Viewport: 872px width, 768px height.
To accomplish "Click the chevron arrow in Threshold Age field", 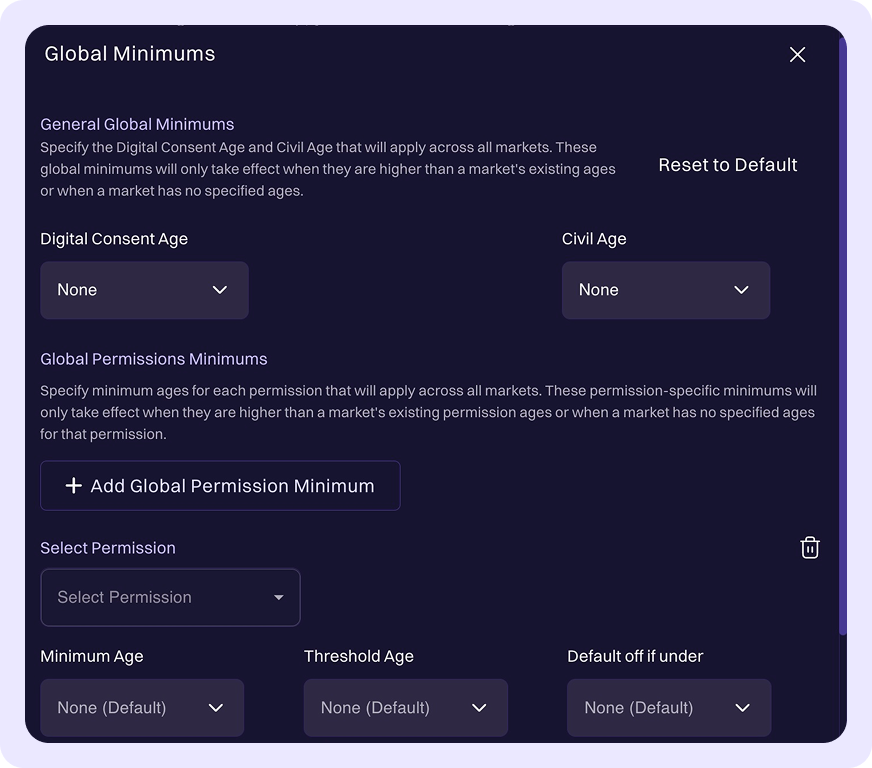I will pos(479,708).
